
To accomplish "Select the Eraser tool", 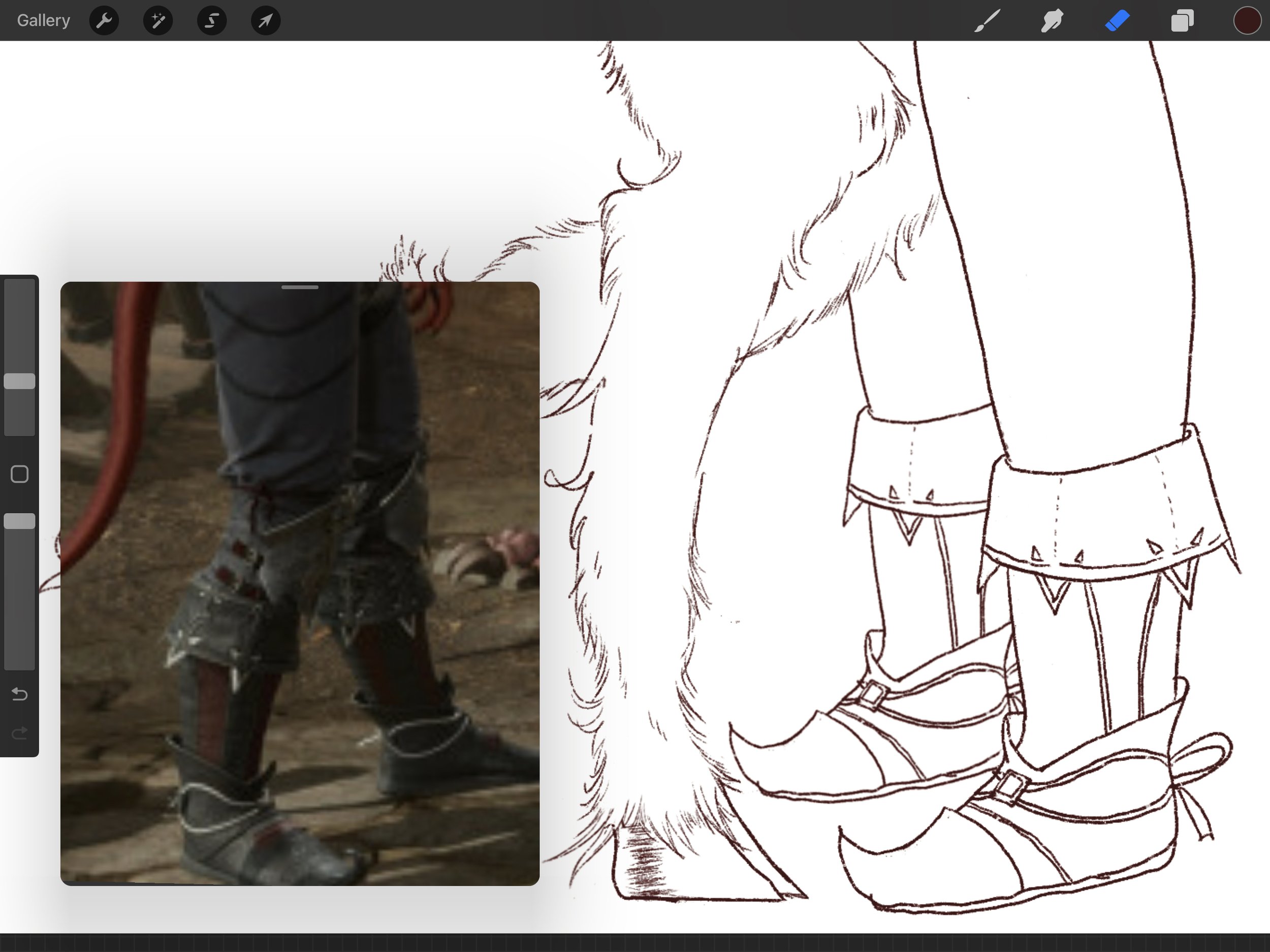I will tap(1117, 21).
